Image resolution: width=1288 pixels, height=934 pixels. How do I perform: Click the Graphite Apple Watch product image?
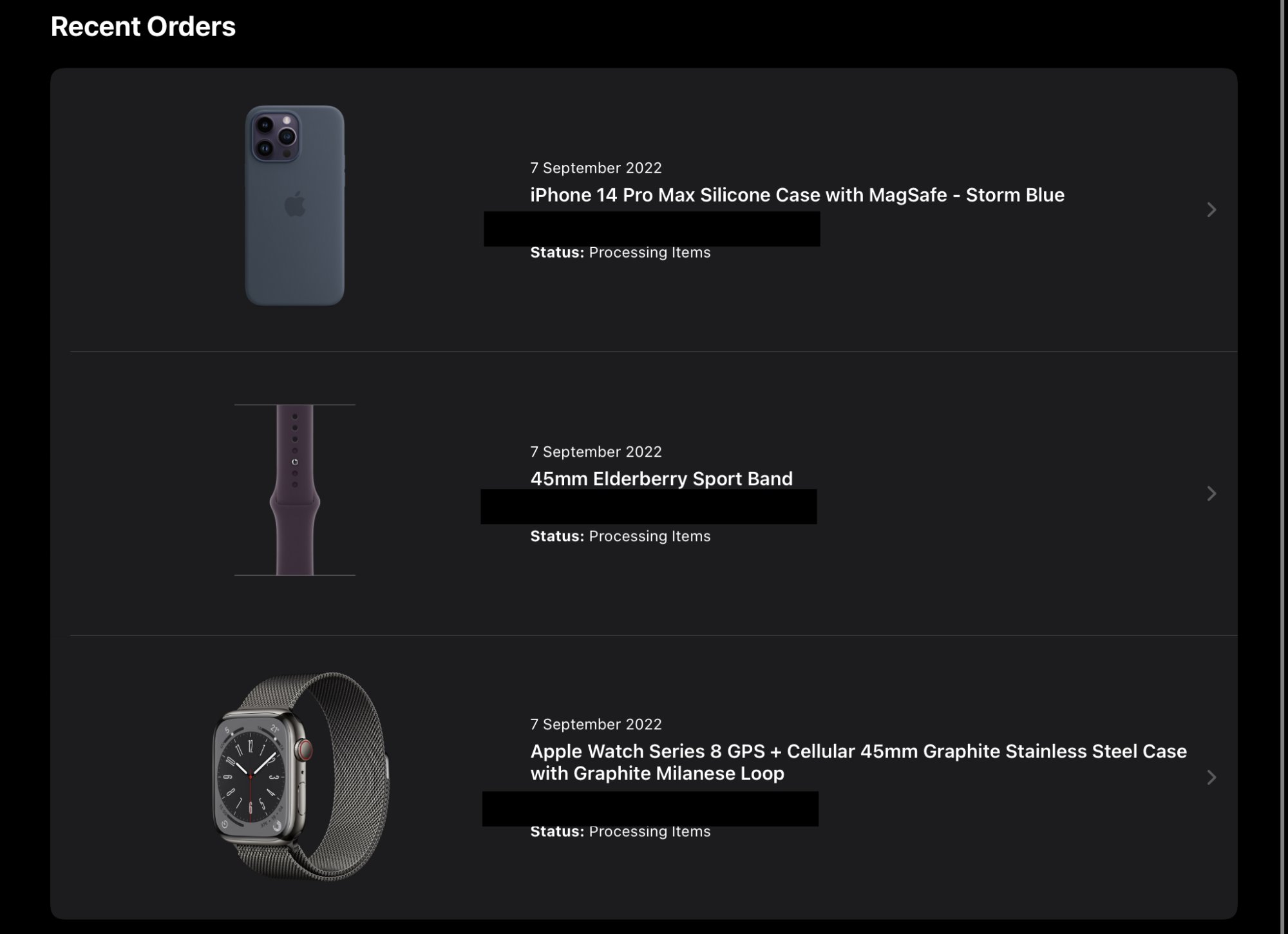pos(301,776)
